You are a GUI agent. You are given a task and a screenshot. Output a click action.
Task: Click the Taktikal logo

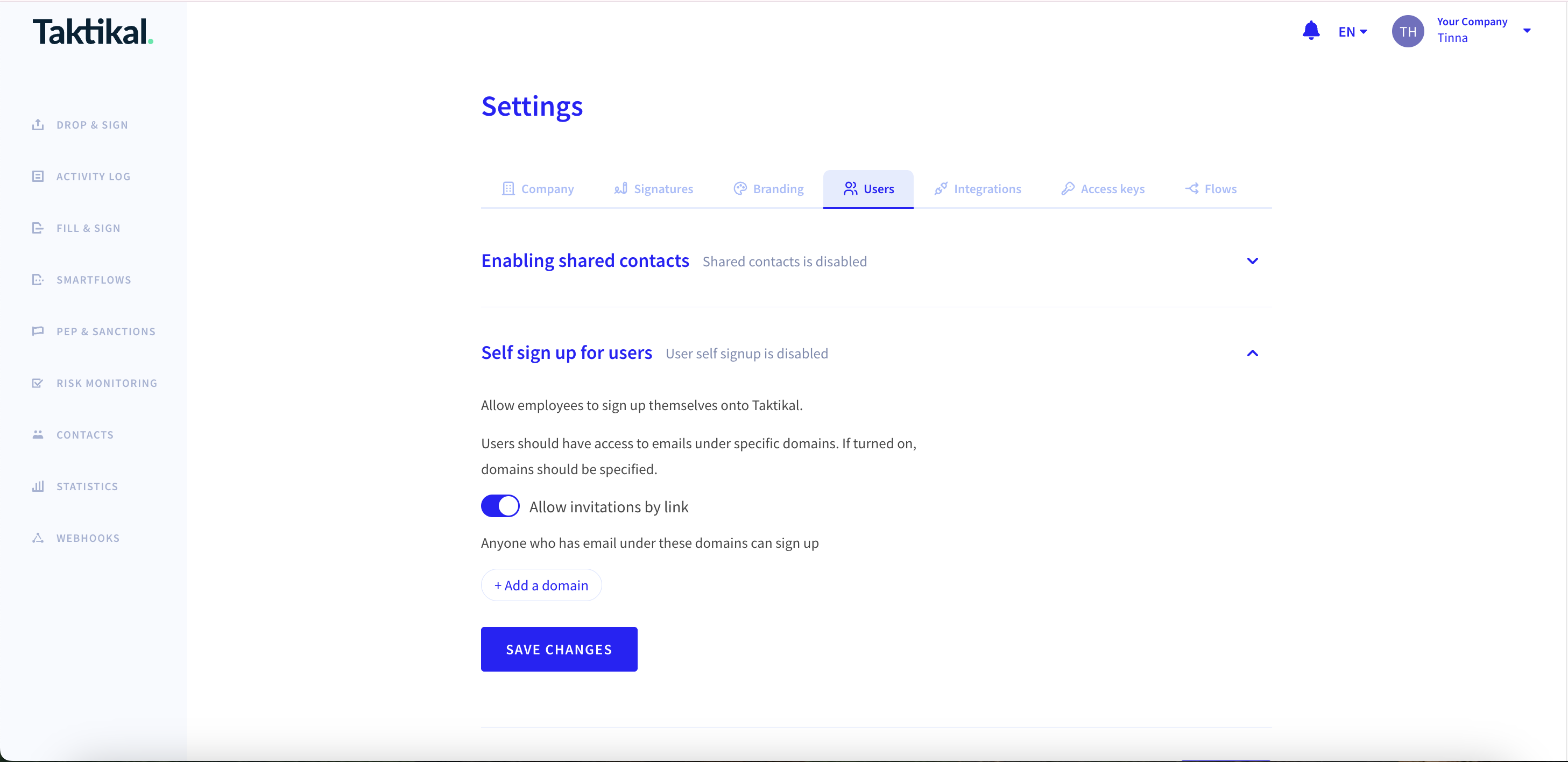(93, 32)
